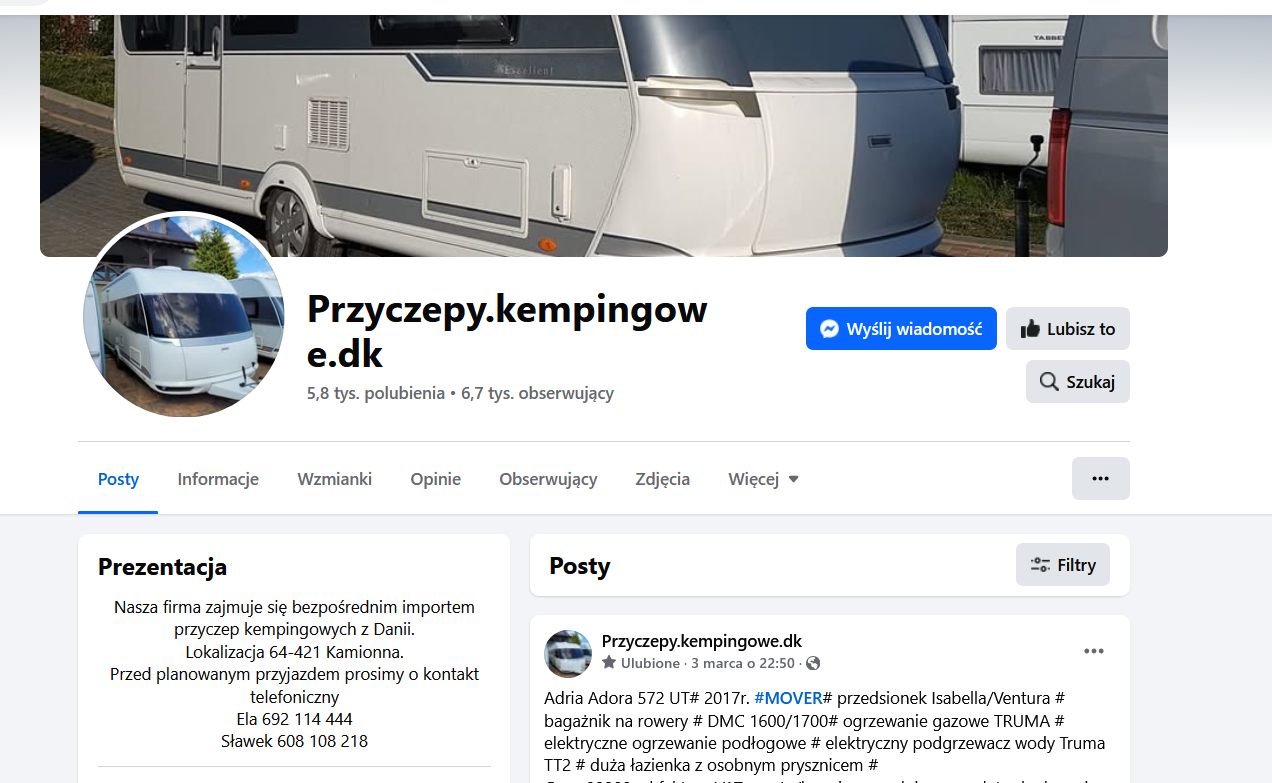Click the Messenger icon in Wyślij wiadomość

coord(829,329)
